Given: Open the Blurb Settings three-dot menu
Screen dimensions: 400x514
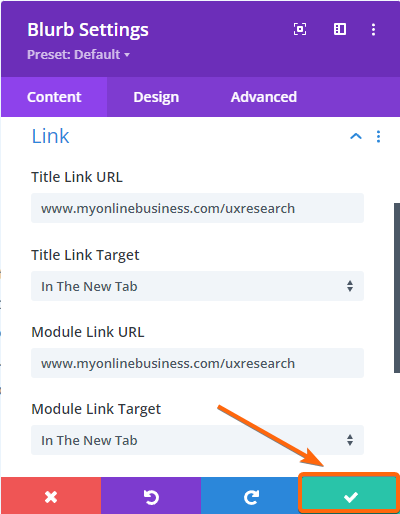Looking at the screenshot, I should click(373, 29).
